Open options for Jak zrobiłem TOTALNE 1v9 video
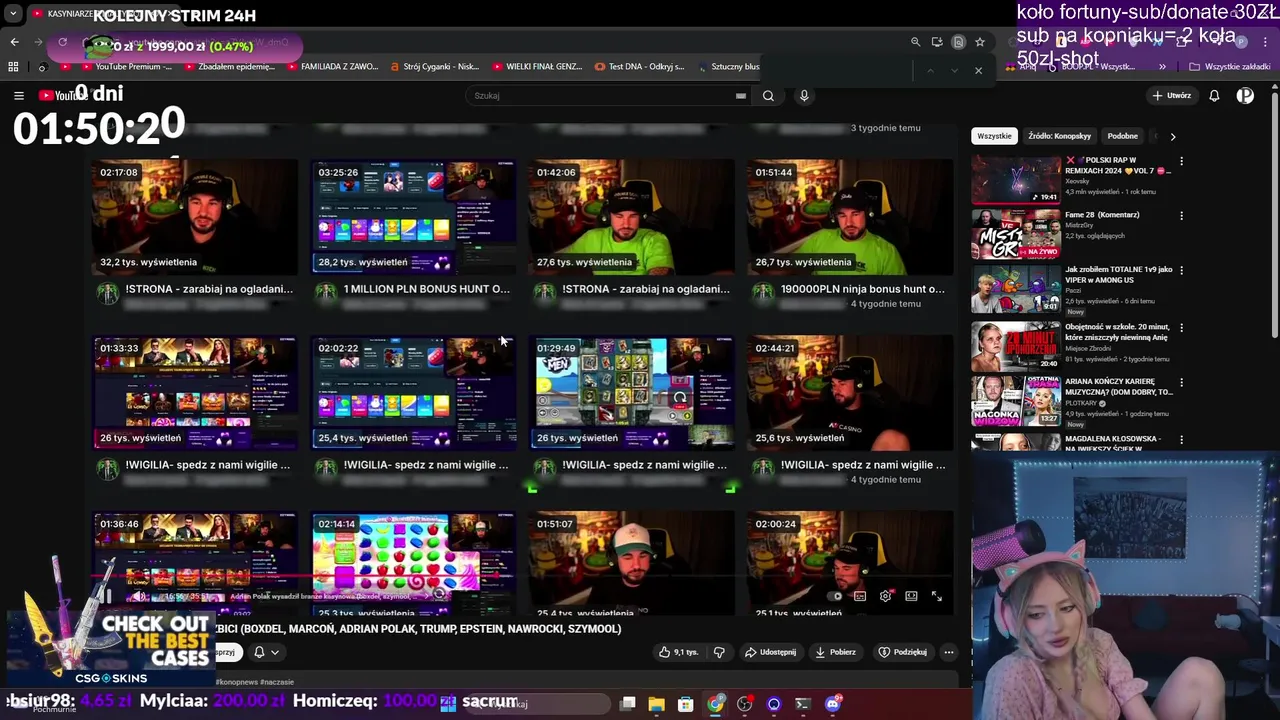This screenshot has height=720, width=1280. tap(1181, 270)
